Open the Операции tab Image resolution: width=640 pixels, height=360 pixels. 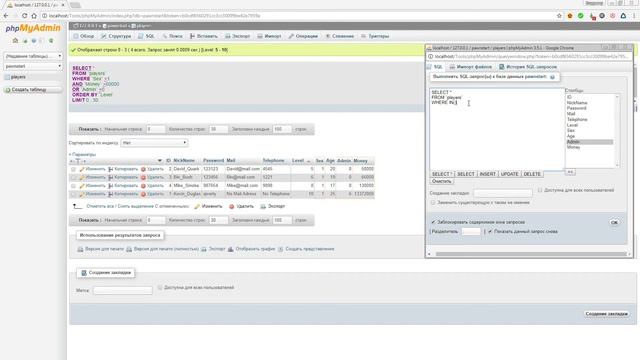[303, 36]
